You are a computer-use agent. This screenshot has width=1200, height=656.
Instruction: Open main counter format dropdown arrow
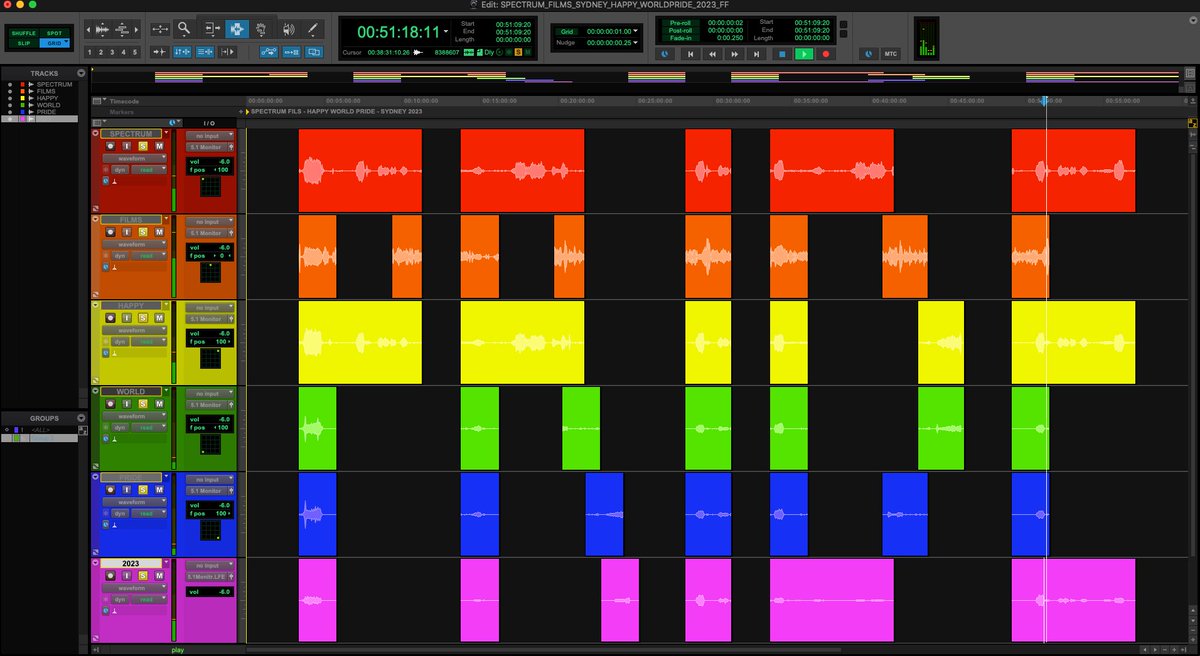pos(446,32)
